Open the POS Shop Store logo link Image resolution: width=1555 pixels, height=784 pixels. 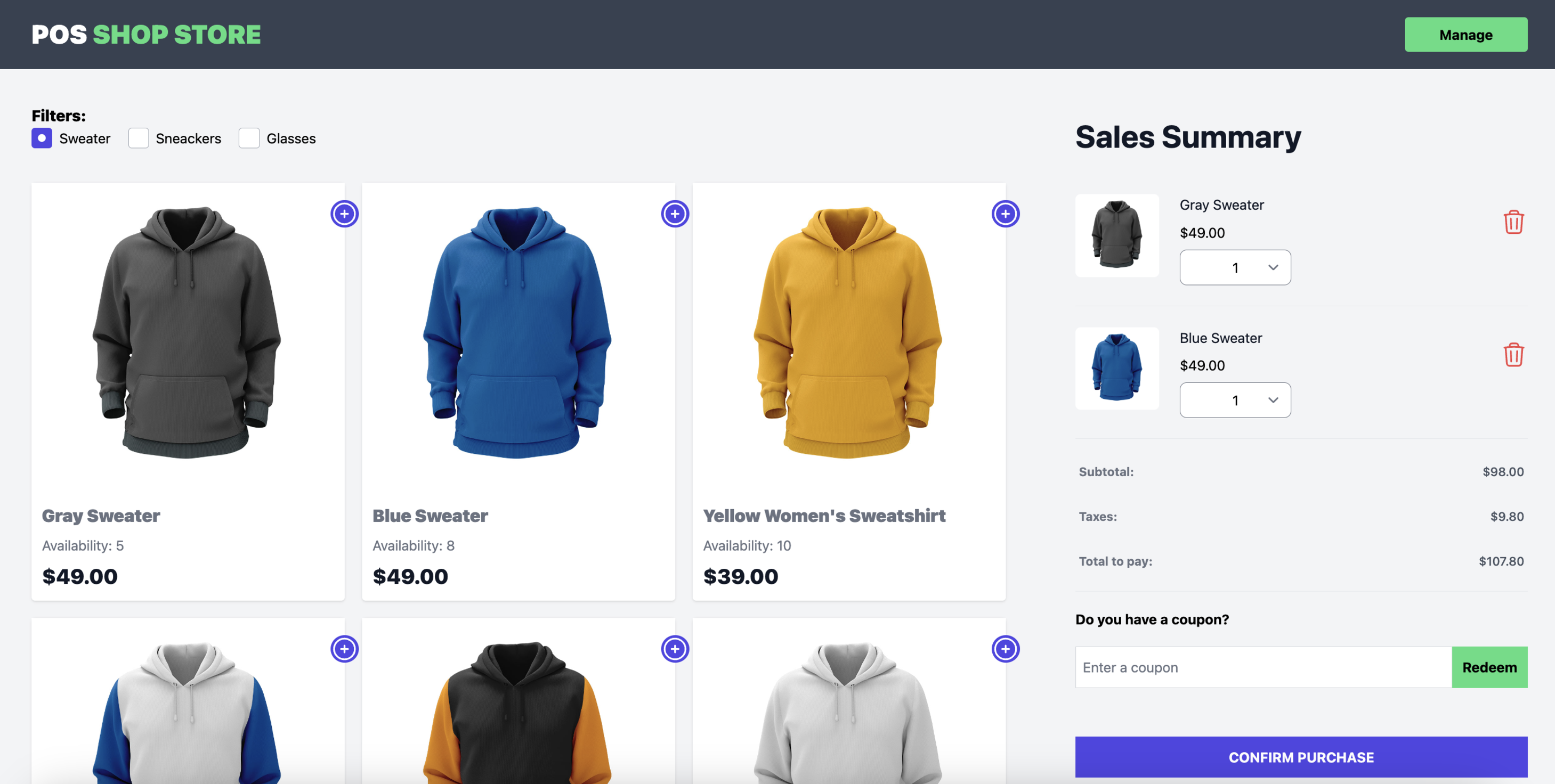(146, 35)
